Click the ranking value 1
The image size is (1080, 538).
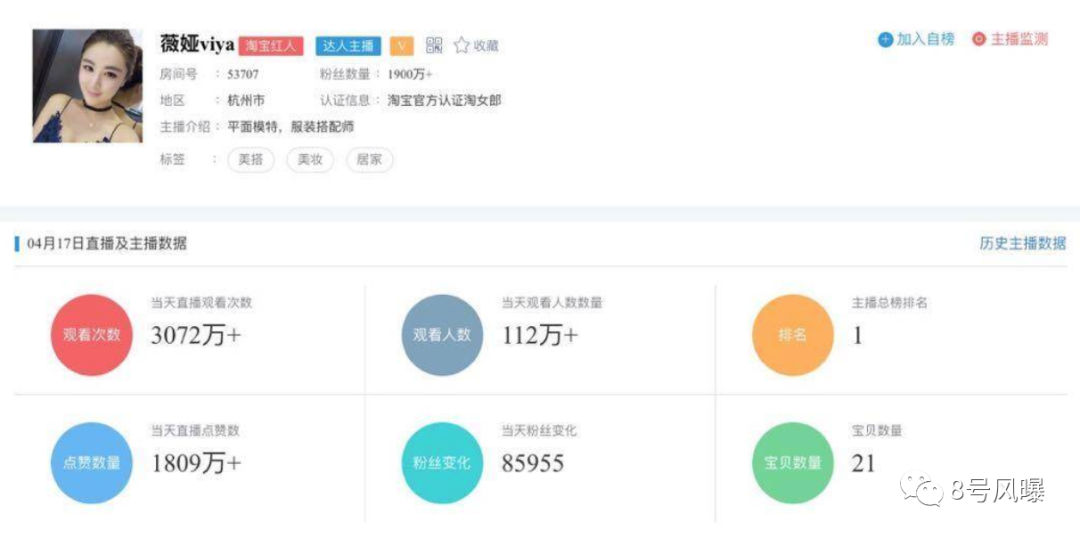(858, 335)
